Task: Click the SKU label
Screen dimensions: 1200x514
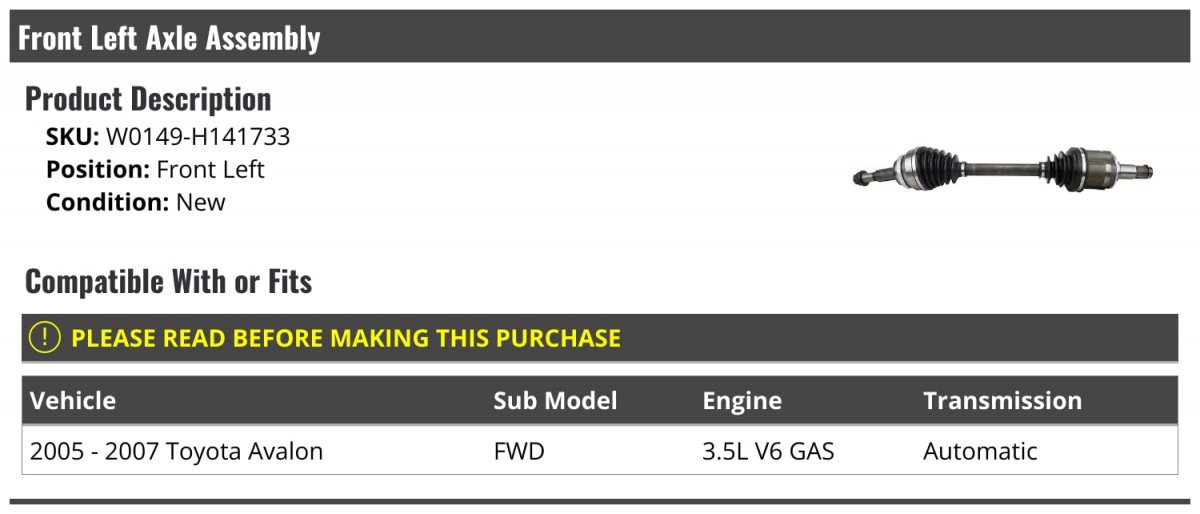Action: click(72, 137)
